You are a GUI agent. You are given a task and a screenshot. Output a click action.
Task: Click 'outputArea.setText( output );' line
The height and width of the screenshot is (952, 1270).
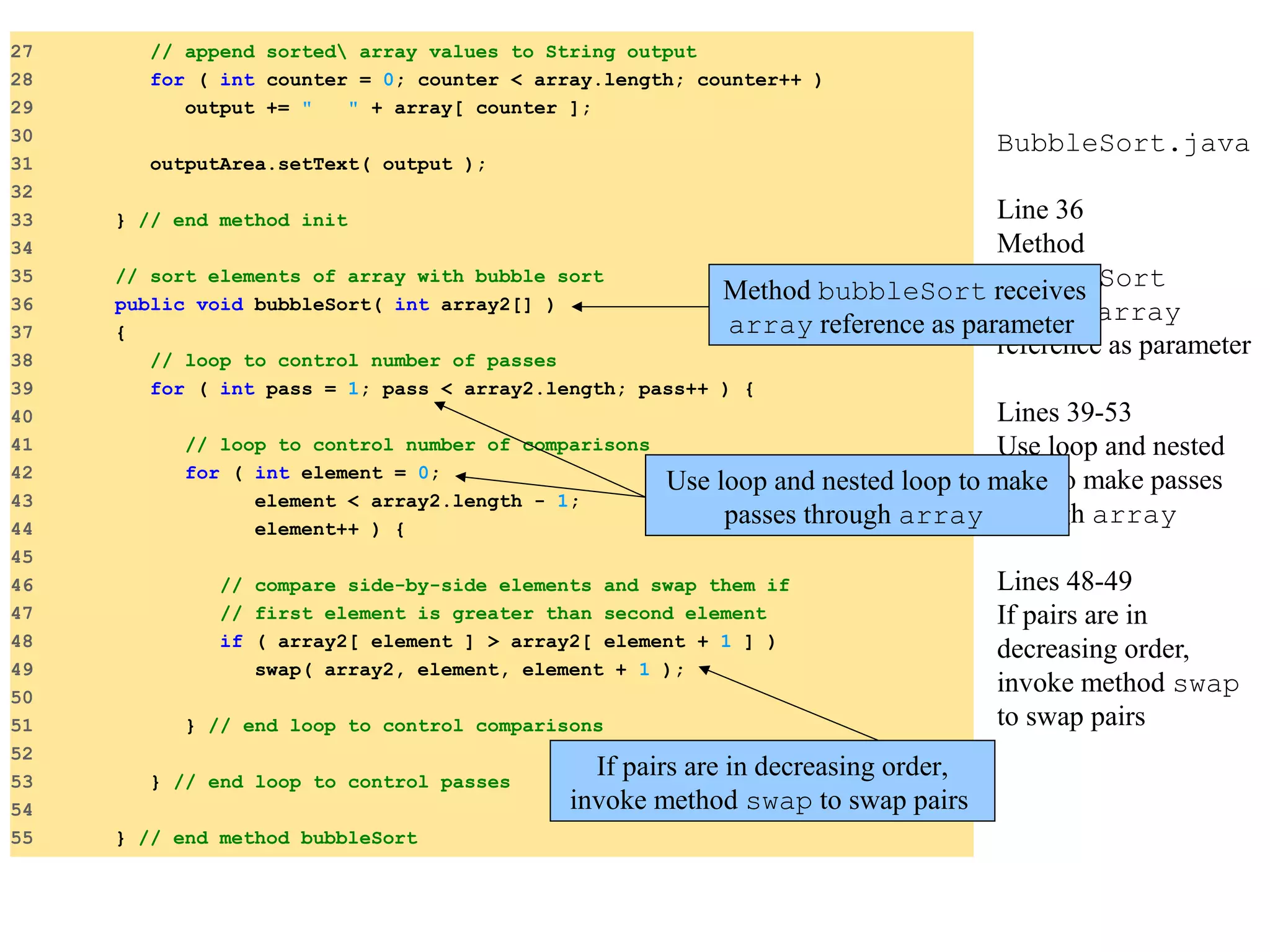pyautogui.click(x=318, y=164)
